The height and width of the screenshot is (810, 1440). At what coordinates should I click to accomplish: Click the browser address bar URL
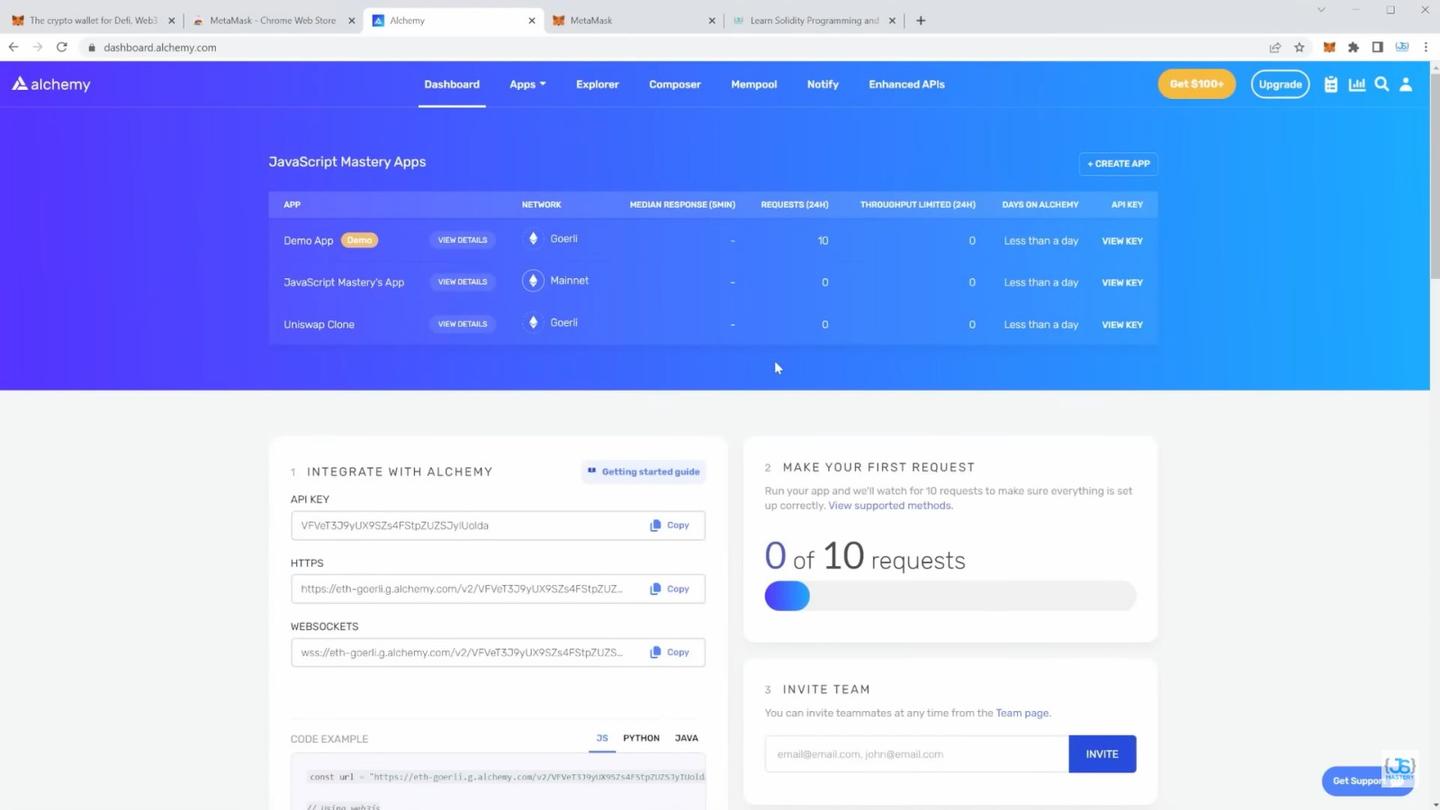pos(160,47)
